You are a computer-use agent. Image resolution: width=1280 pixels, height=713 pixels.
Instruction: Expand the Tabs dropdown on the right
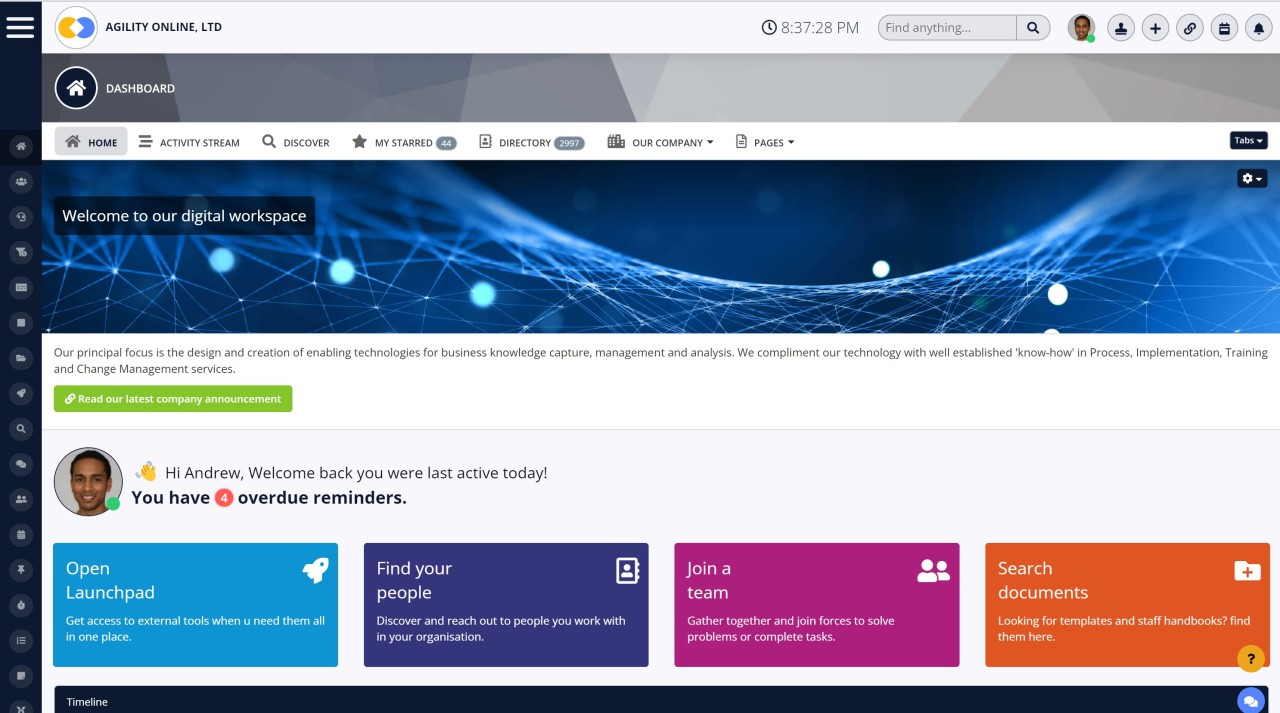[x=1248, y=140]
